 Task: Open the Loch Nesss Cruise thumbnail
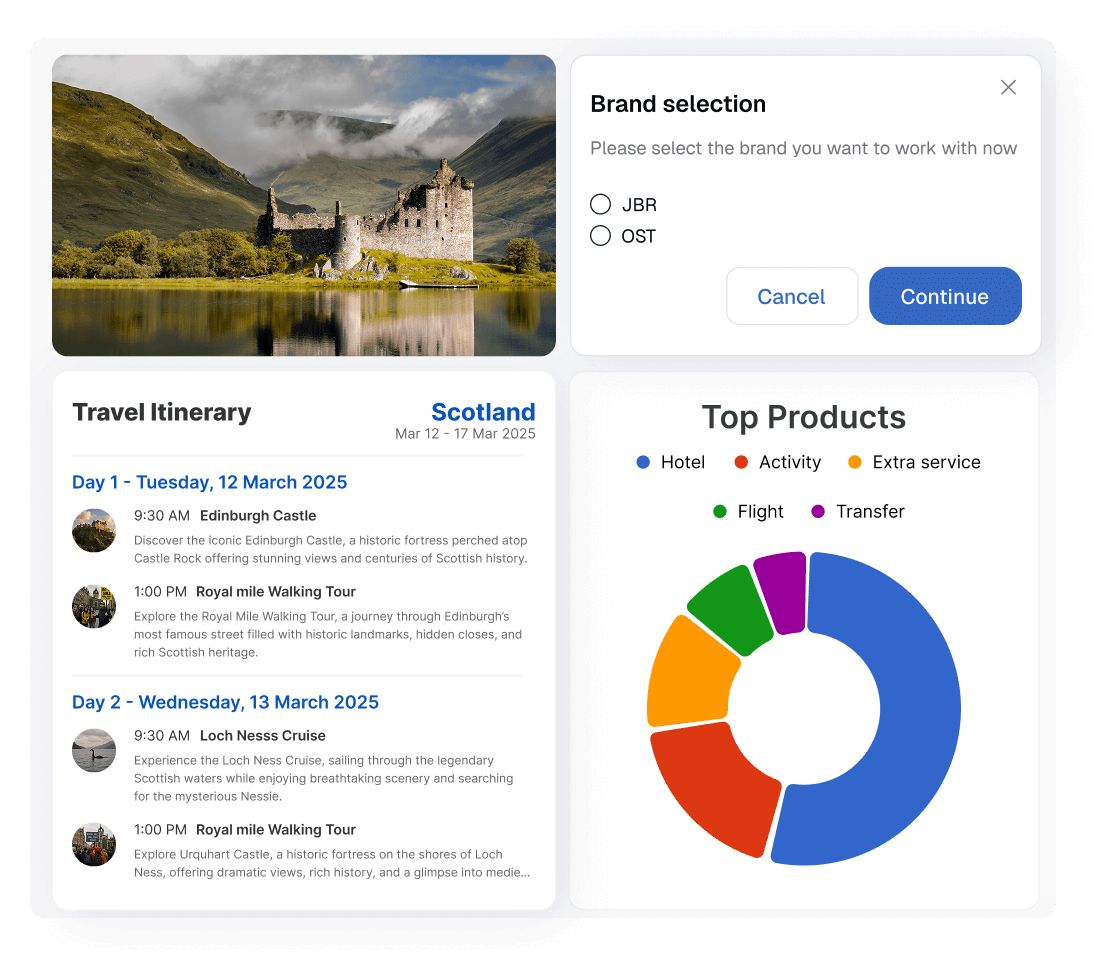94,750
